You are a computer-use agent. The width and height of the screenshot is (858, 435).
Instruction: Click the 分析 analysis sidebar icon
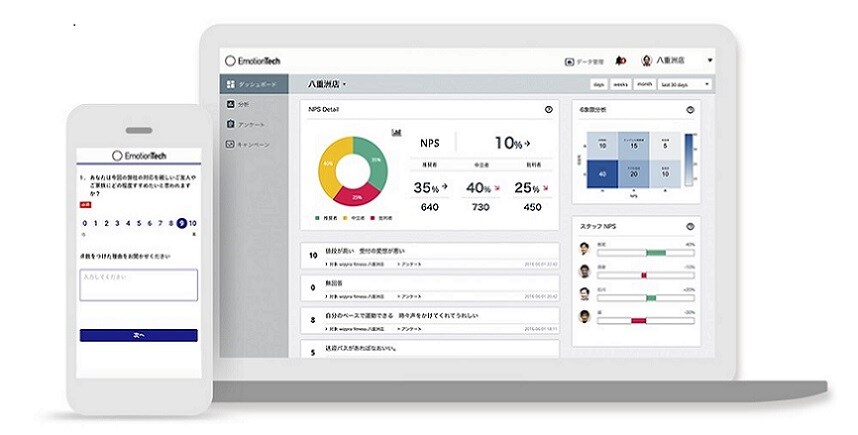pos(231,104)
